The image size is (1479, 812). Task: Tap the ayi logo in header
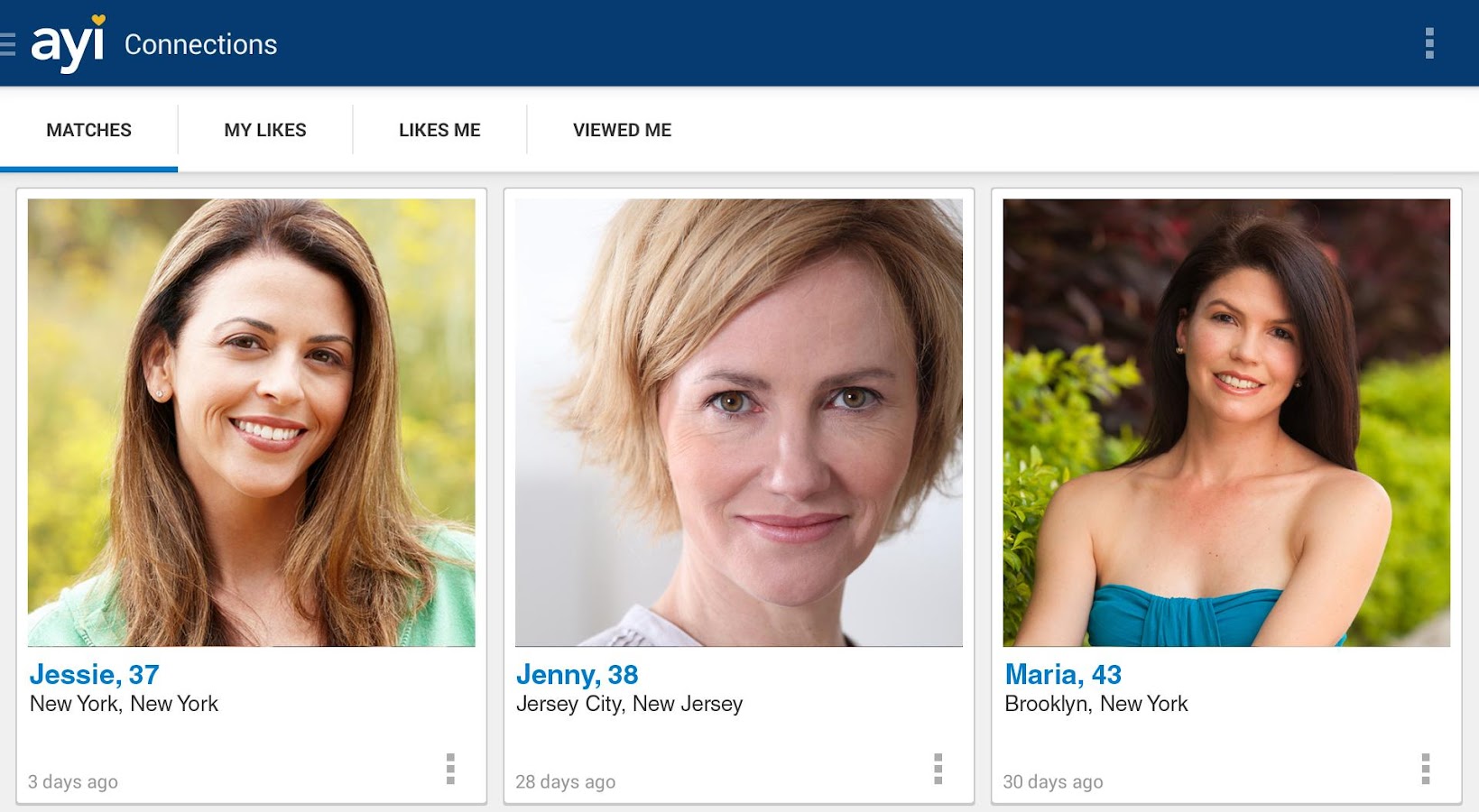(69, 43)
